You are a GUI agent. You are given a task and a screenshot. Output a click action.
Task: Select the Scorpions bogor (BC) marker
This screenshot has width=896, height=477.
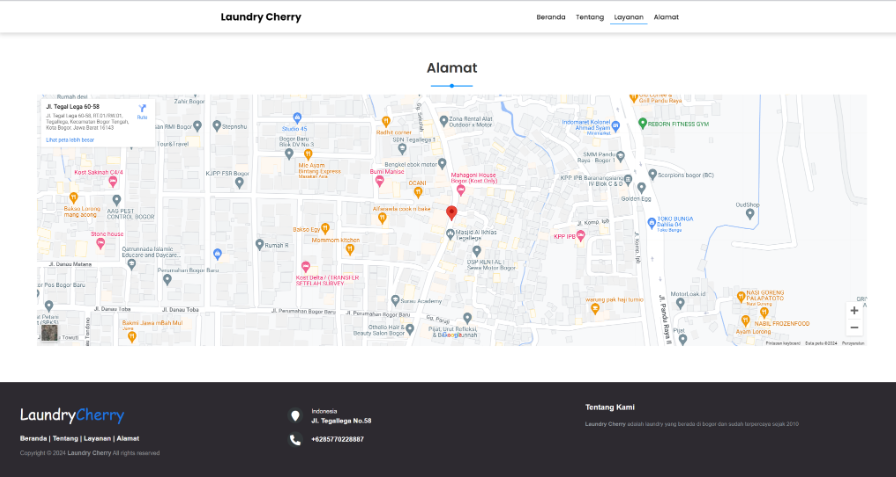point(653,174)
